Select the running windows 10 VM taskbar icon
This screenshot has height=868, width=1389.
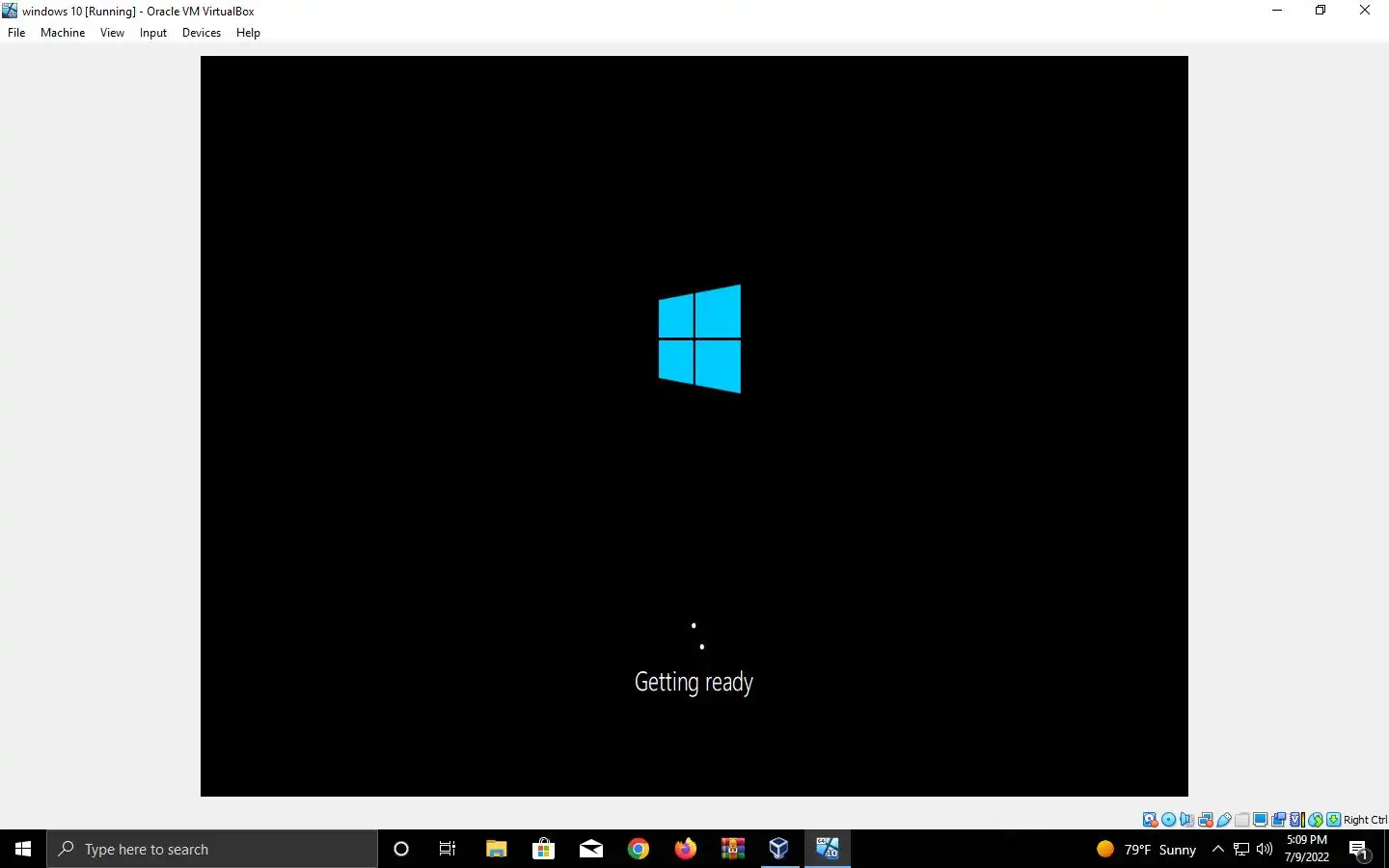tap(828, 849)
